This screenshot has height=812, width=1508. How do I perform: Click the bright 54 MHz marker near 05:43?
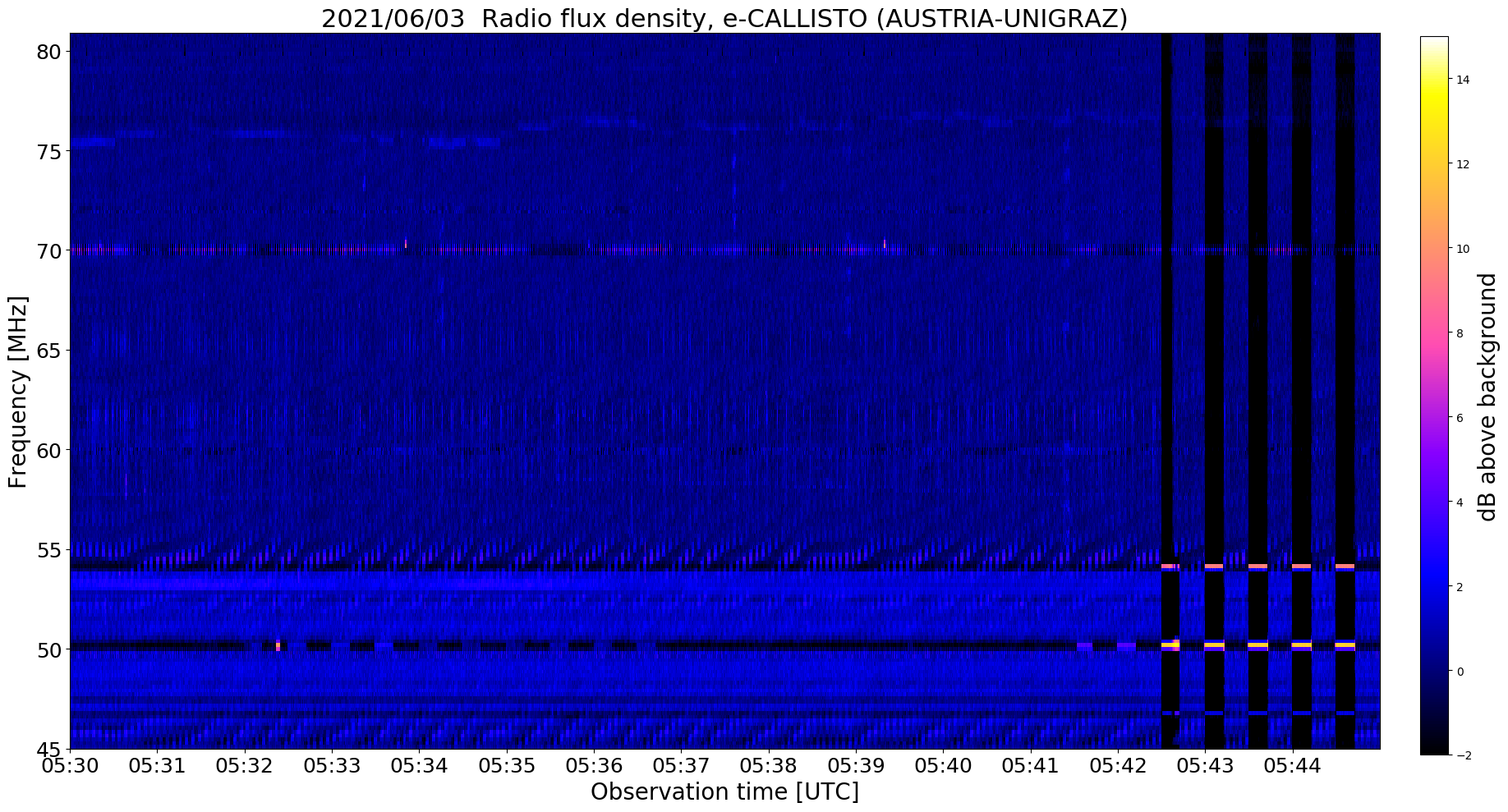pyautogui.click(x=1214, y=567)
